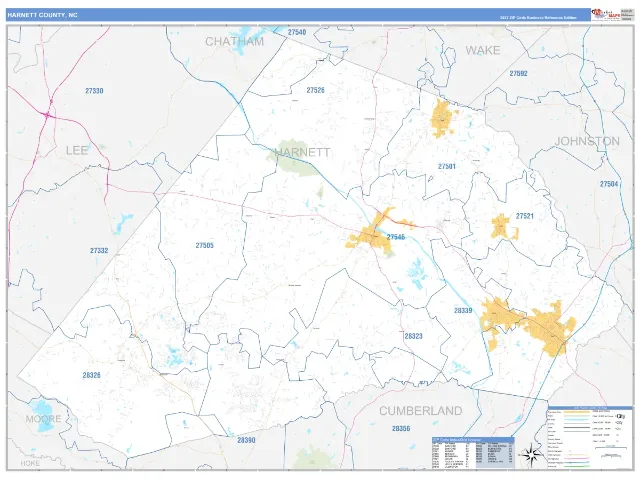Screen dimensions: 640x480
Task: Click ZIP code label 28323
Action: coord(413,336)
